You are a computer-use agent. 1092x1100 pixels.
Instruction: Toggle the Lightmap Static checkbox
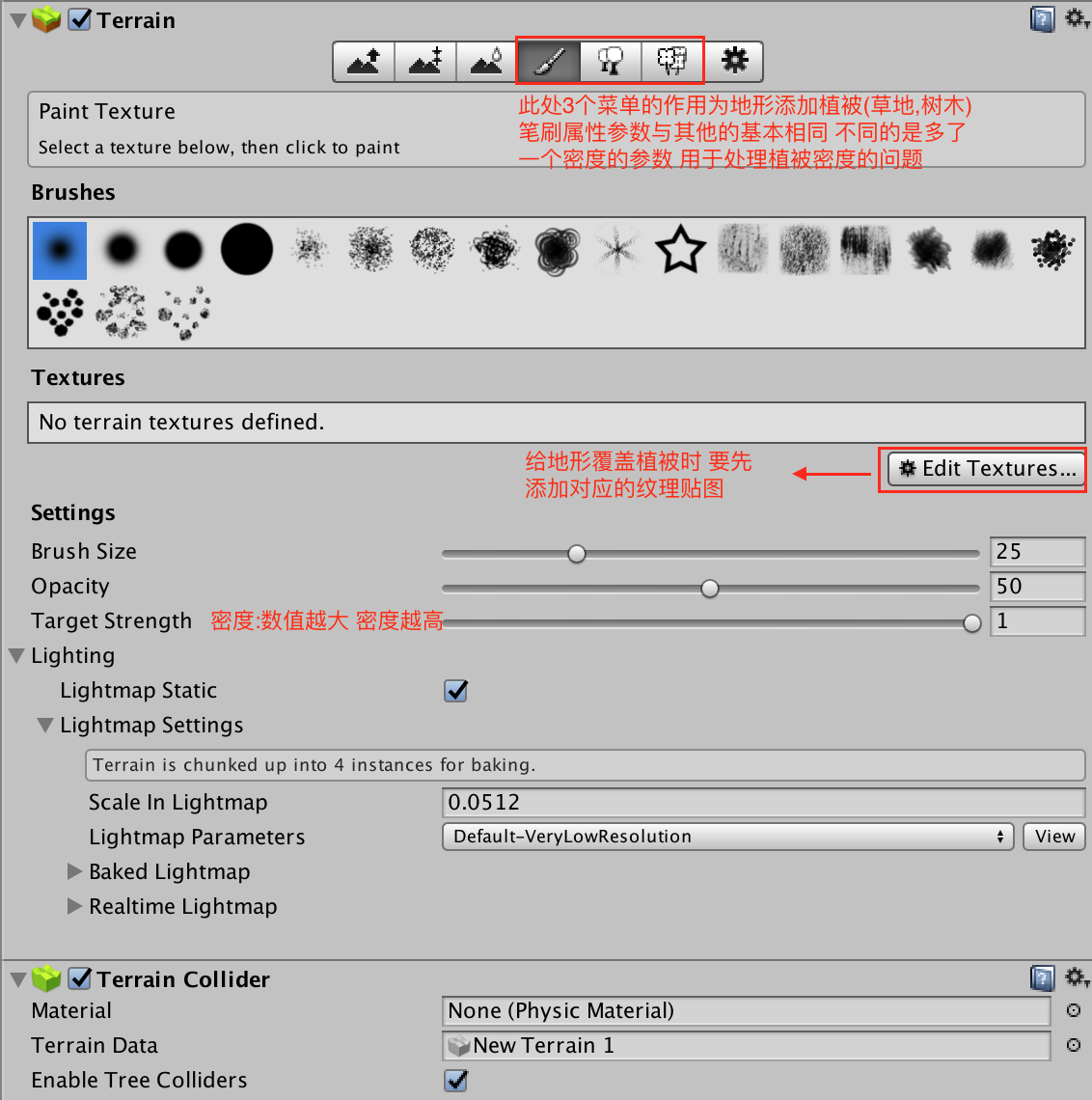(x=456, y=690)
